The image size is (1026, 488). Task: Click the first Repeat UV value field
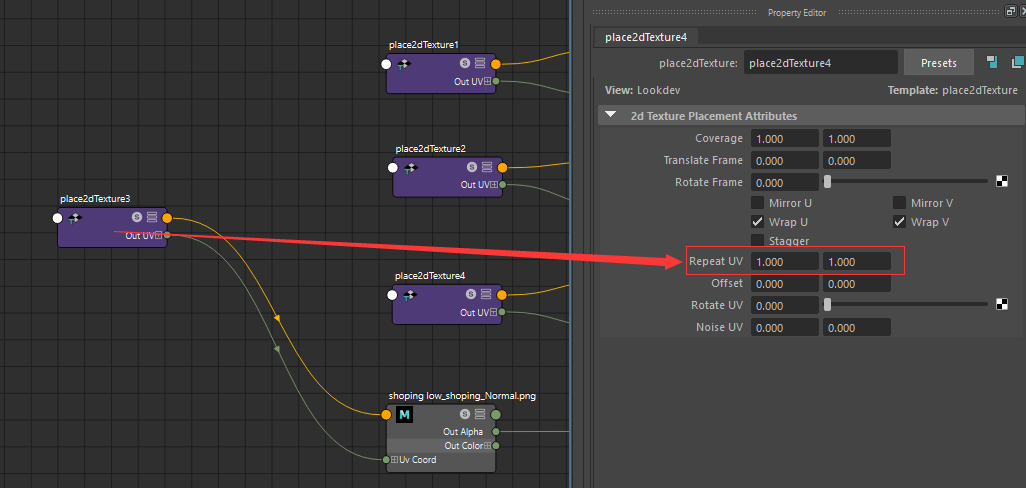tap(785, 261)
